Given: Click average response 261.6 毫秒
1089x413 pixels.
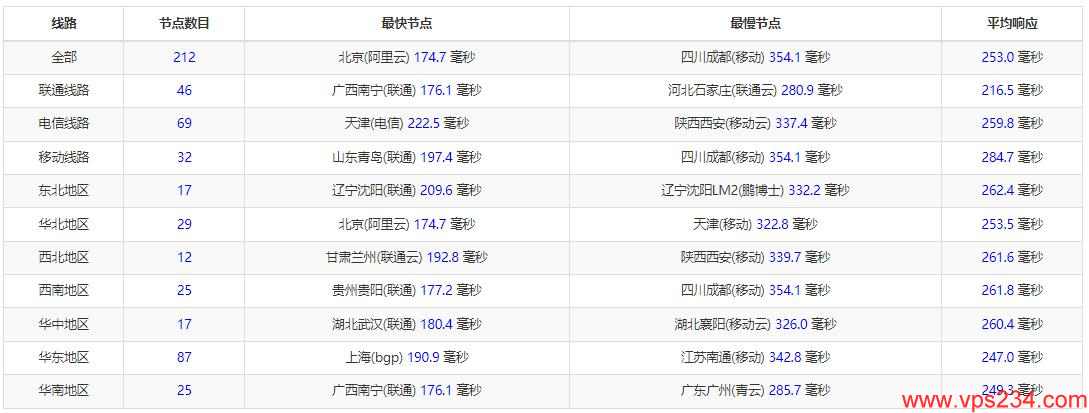Looking at the screenshot, I should pos(1013,258).
